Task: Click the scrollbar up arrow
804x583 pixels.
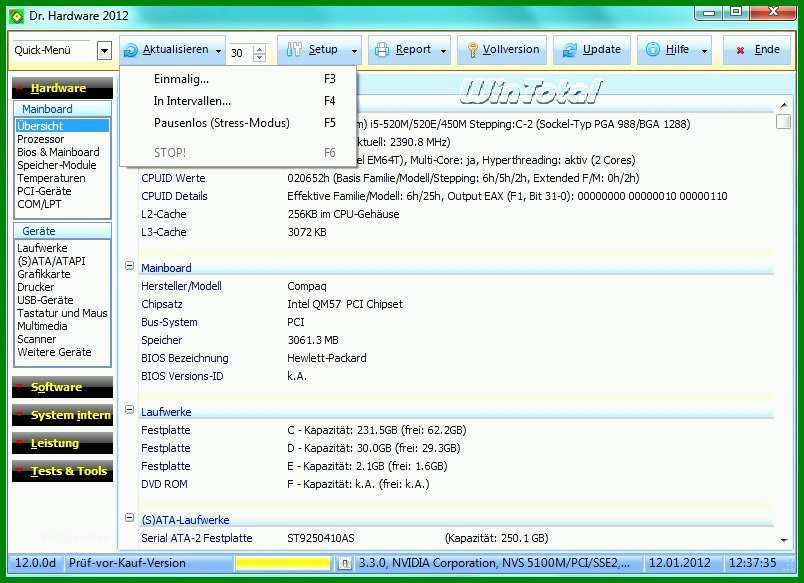Action: click(x=783, y=105)
